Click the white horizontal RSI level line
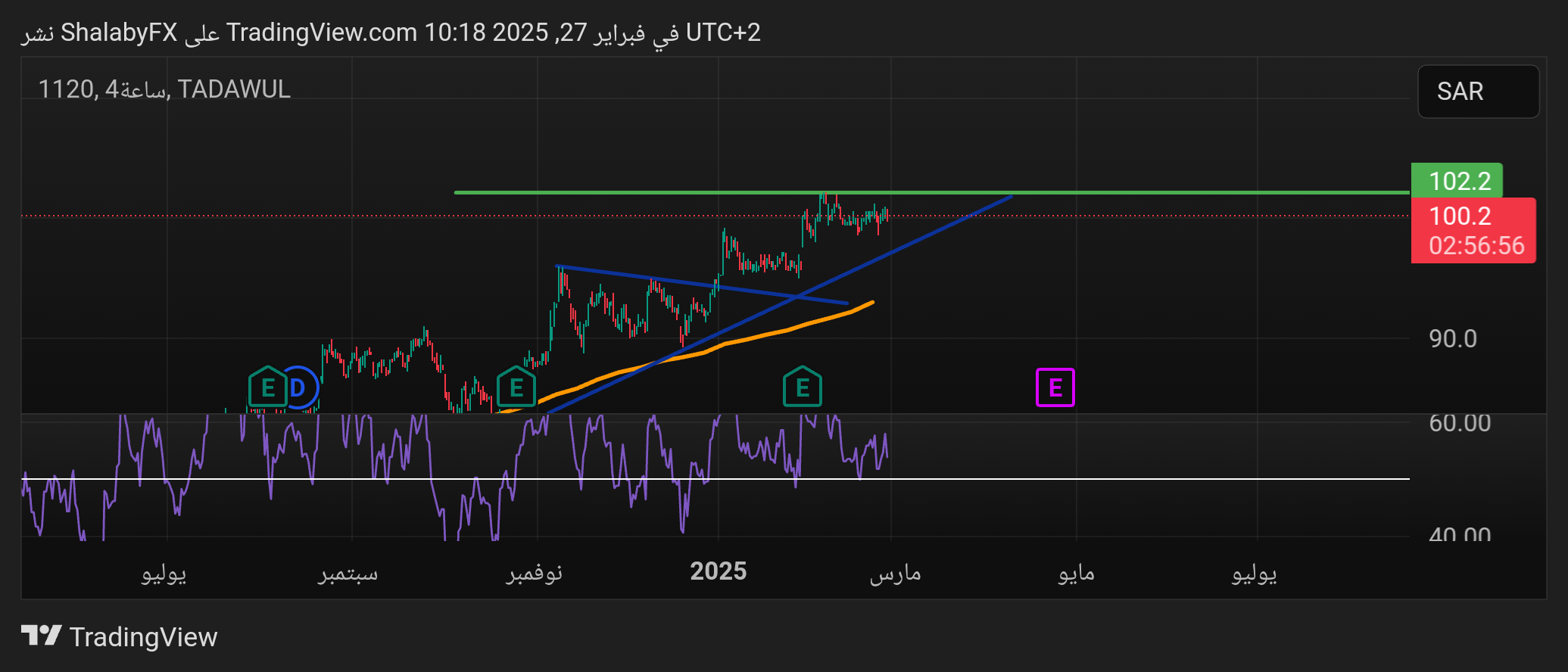1568x672 pixels. click(1136, 479)
